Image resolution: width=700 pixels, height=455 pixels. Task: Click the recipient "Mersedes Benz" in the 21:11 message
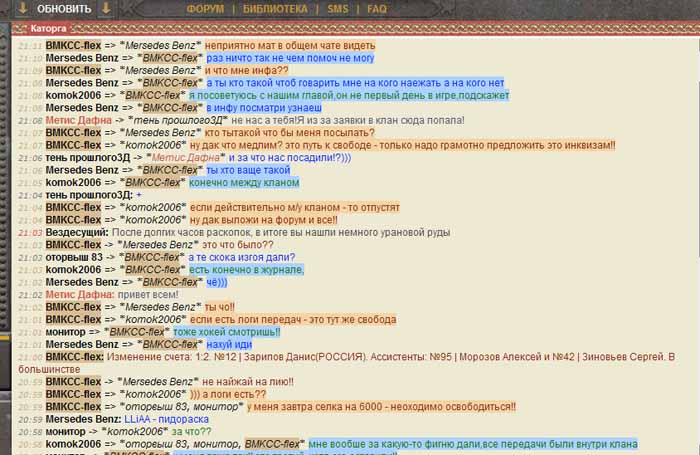point(160,46)
